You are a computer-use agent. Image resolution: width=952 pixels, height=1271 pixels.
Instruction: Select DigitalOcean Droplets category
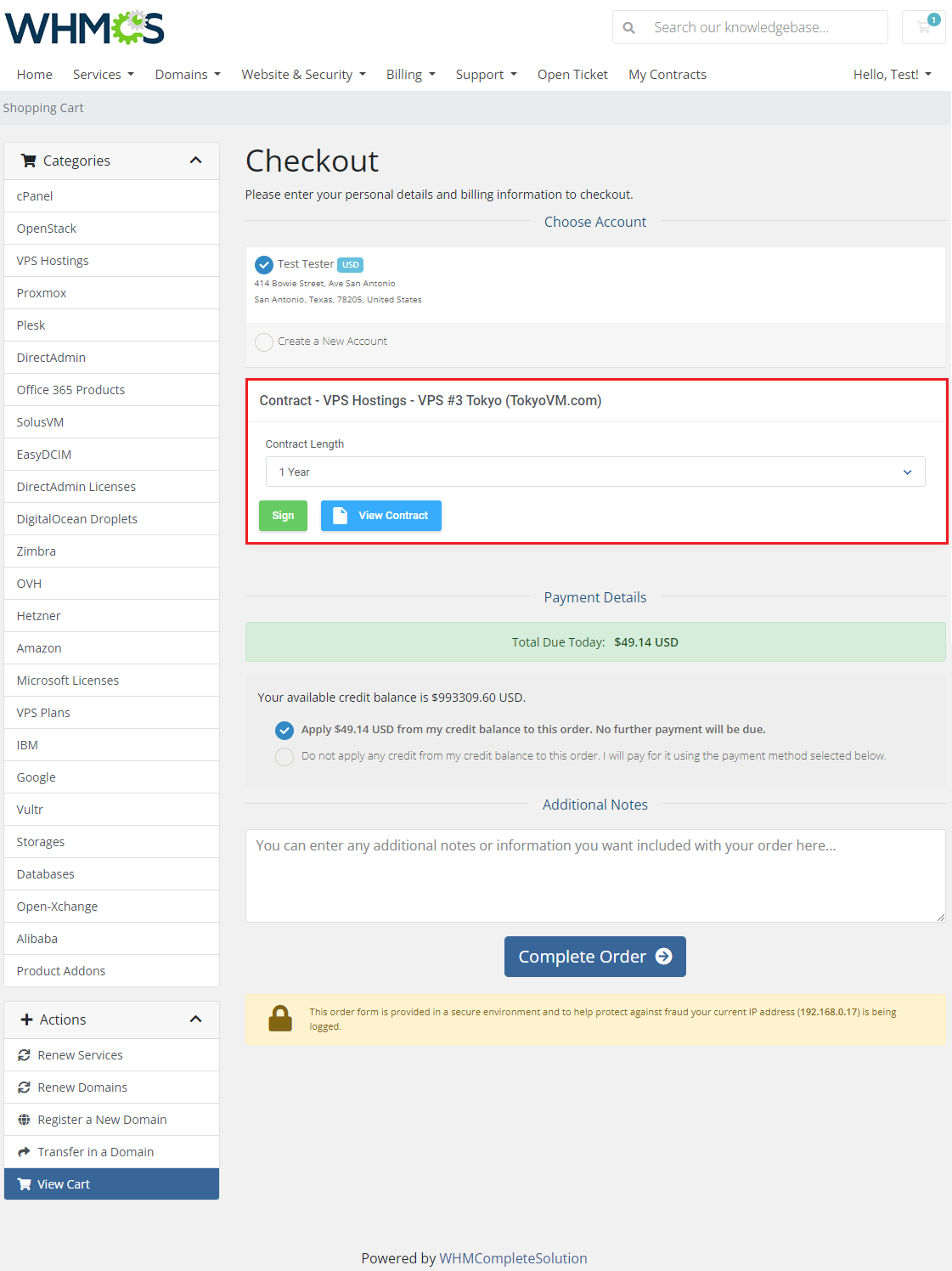111,519
